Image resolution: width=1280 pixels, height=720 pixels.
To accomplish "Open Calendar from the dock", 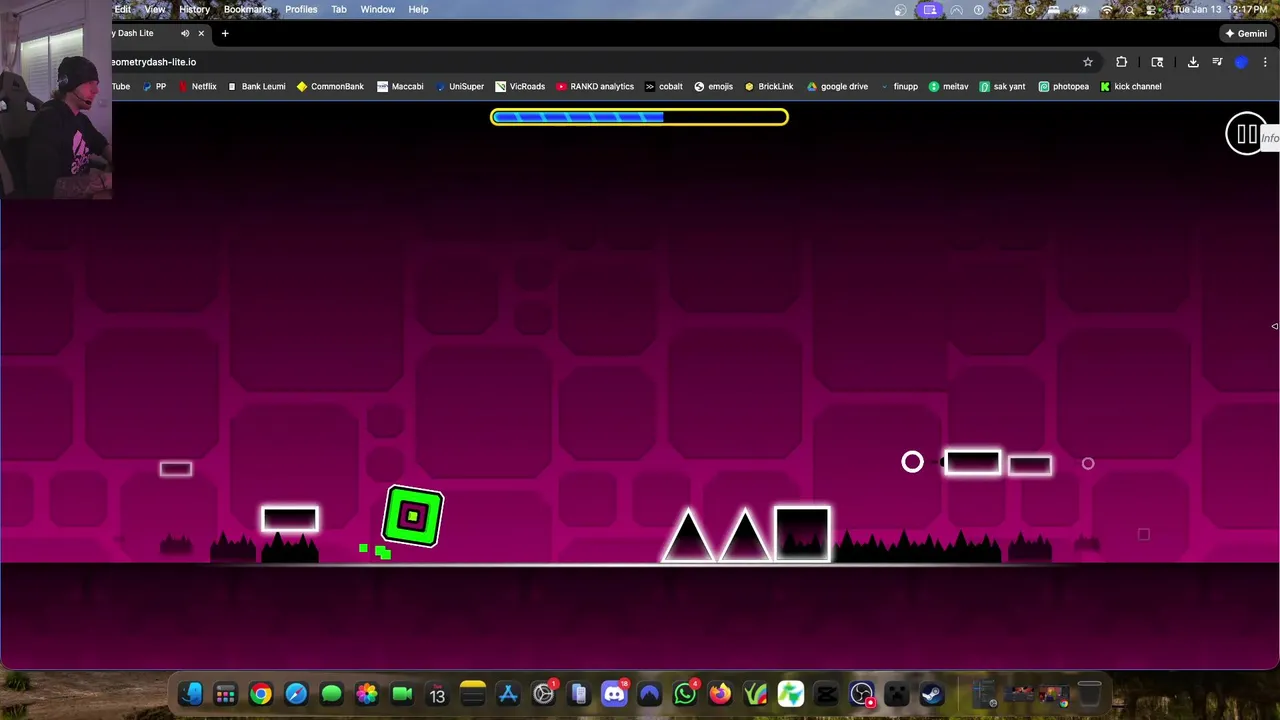I will 437,694.
